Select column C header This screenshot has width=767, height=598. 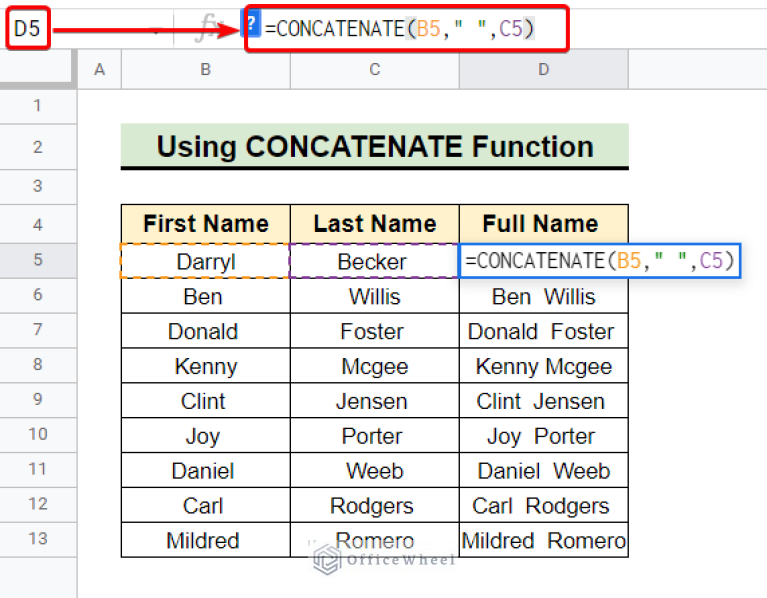click(375, 69)
